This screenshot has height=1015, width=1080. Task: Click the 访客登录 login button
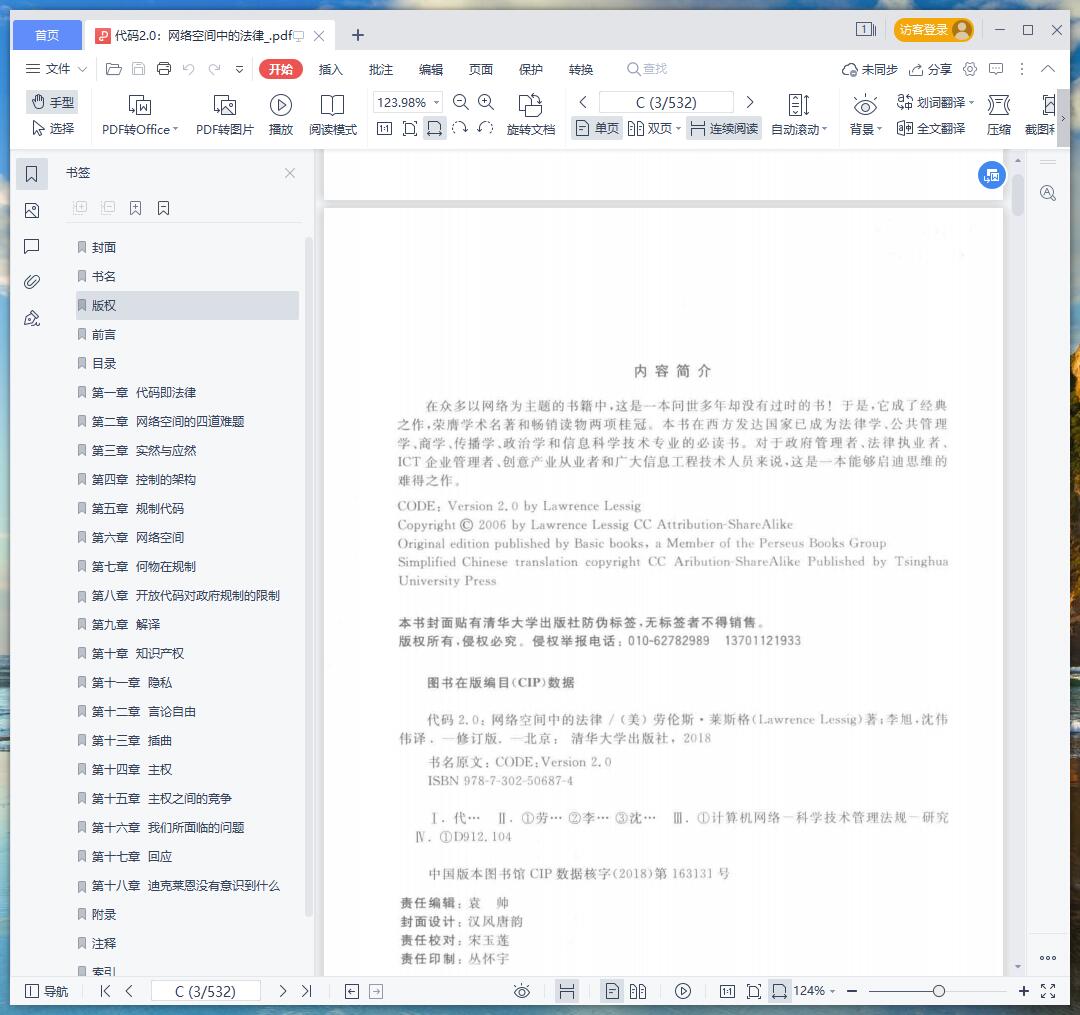[933, 30]
